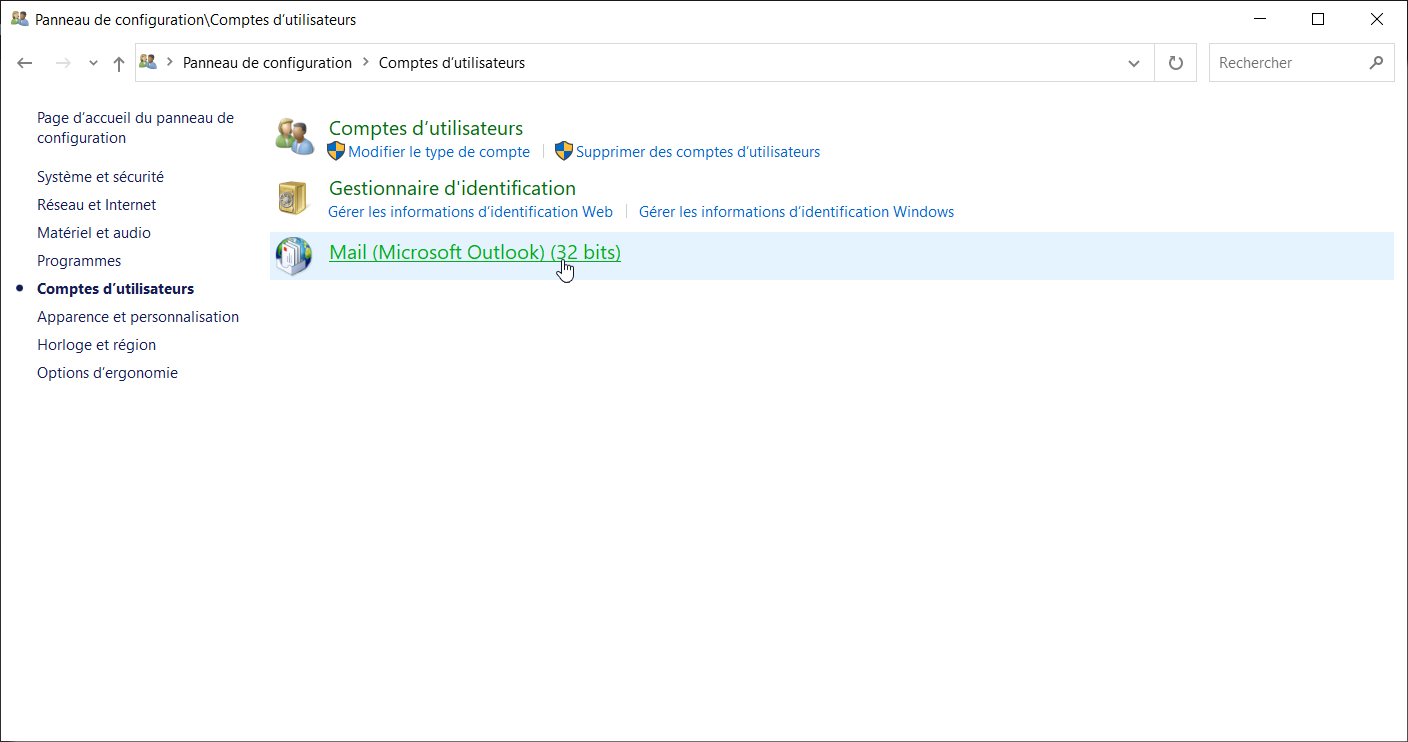Expand breadcrumb chevron after Panneau de configuration
The height and width of the screenshot is (742, 1408).
[365, 63]
